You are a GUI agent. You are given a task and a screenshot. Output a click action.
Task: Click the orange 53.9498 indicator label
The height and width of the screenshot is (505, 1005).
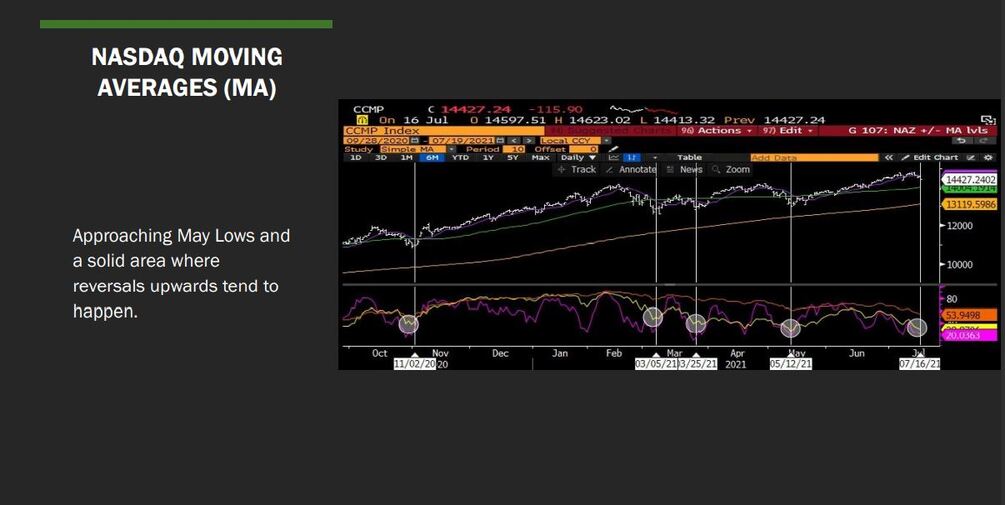click(970, 316)
